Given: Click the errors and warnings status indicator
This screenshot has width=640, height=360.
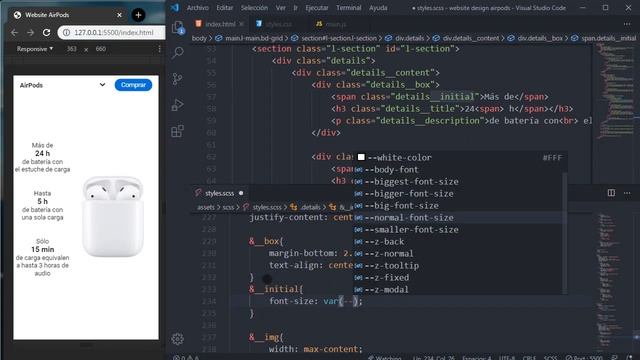Looking at the screenshot, I should pyautogui.click(x=186, y=357).
